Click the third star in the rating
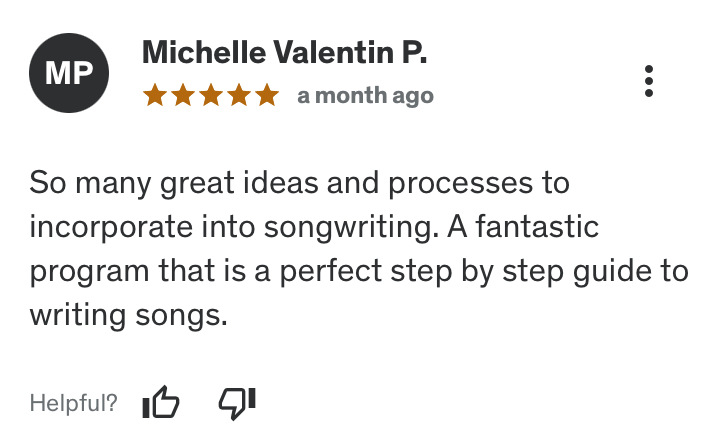 (211, 96)
